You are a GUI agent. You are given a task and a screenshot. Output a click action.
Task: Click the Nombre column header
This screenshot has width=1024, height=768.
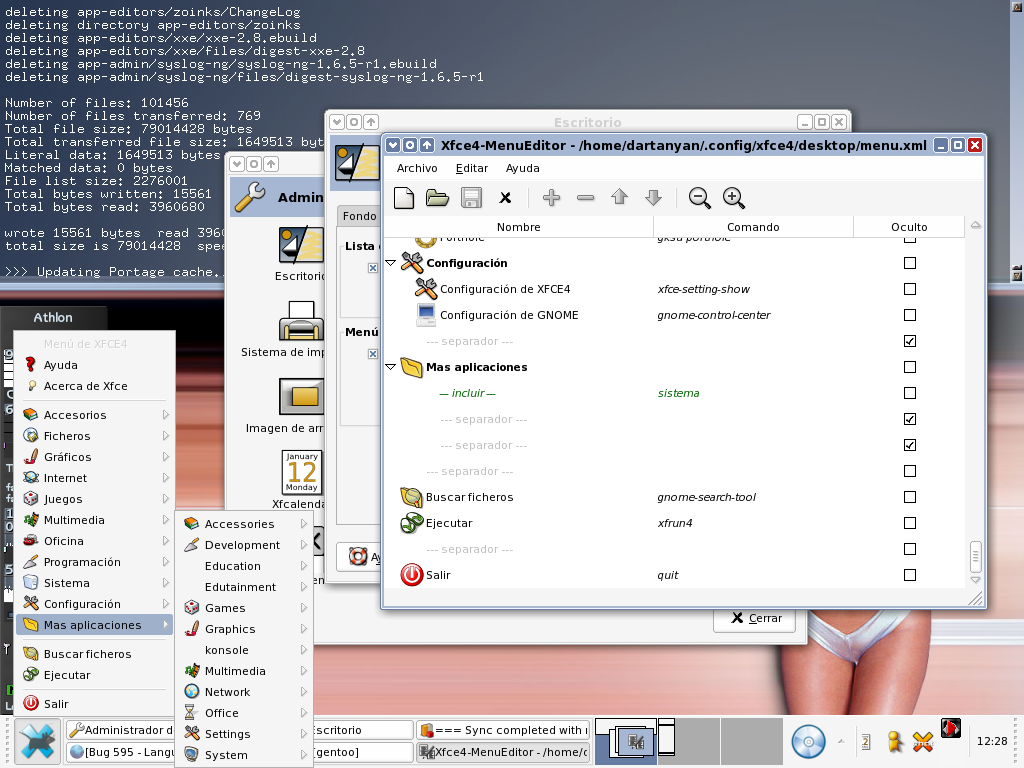(518, 227)
